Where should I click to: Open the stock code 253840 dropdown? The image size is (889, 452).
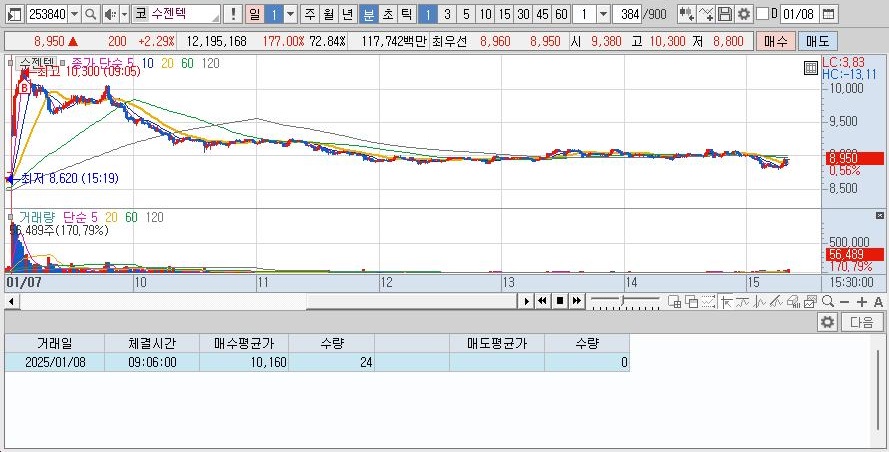pos(74,14)
